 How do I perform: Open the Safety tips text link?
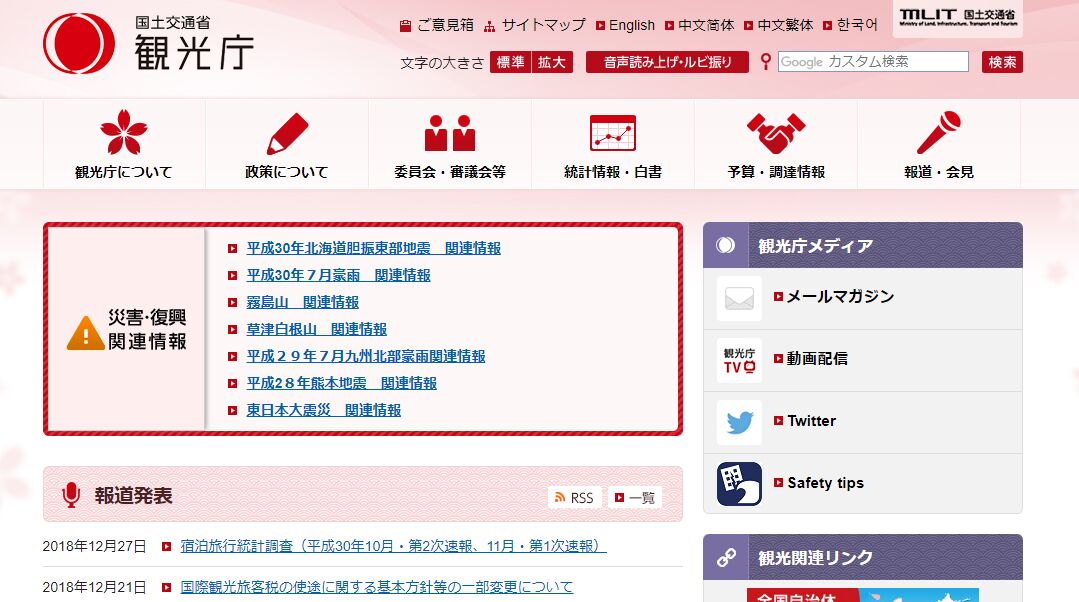click(825, 483)
